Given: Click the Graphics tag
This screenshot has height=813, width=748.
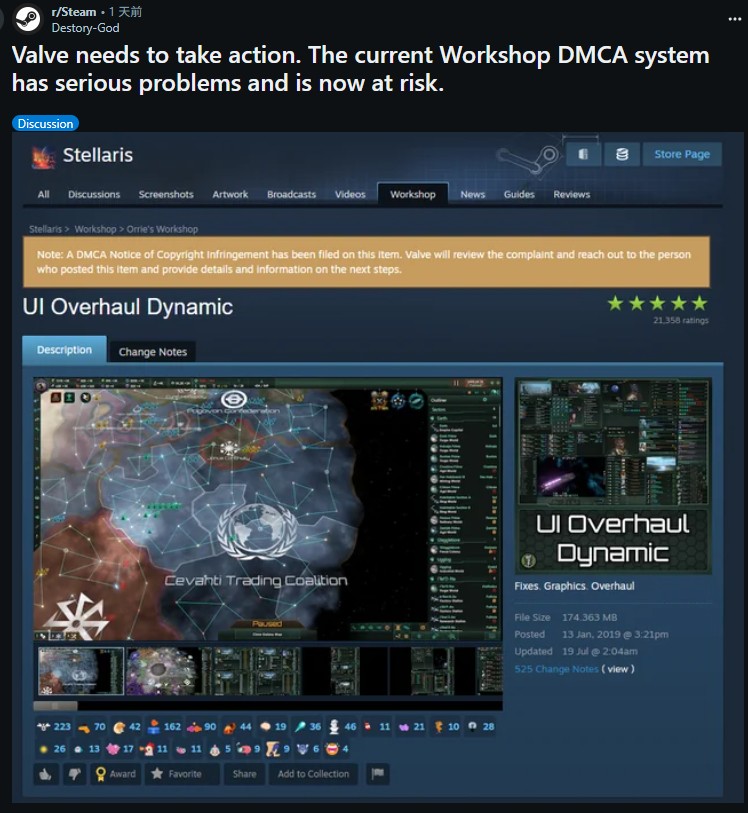Looking at the screenshot, I should coord(564,586).
